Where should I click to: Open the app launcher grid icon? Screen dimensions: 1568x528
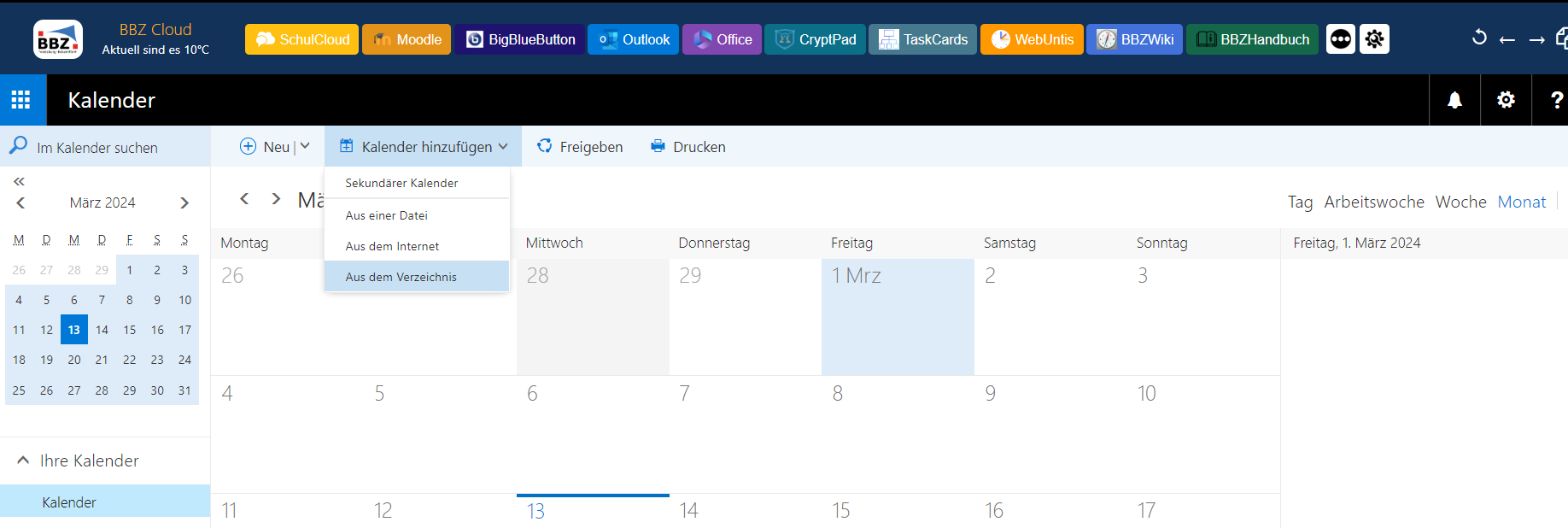click(21, 100)
